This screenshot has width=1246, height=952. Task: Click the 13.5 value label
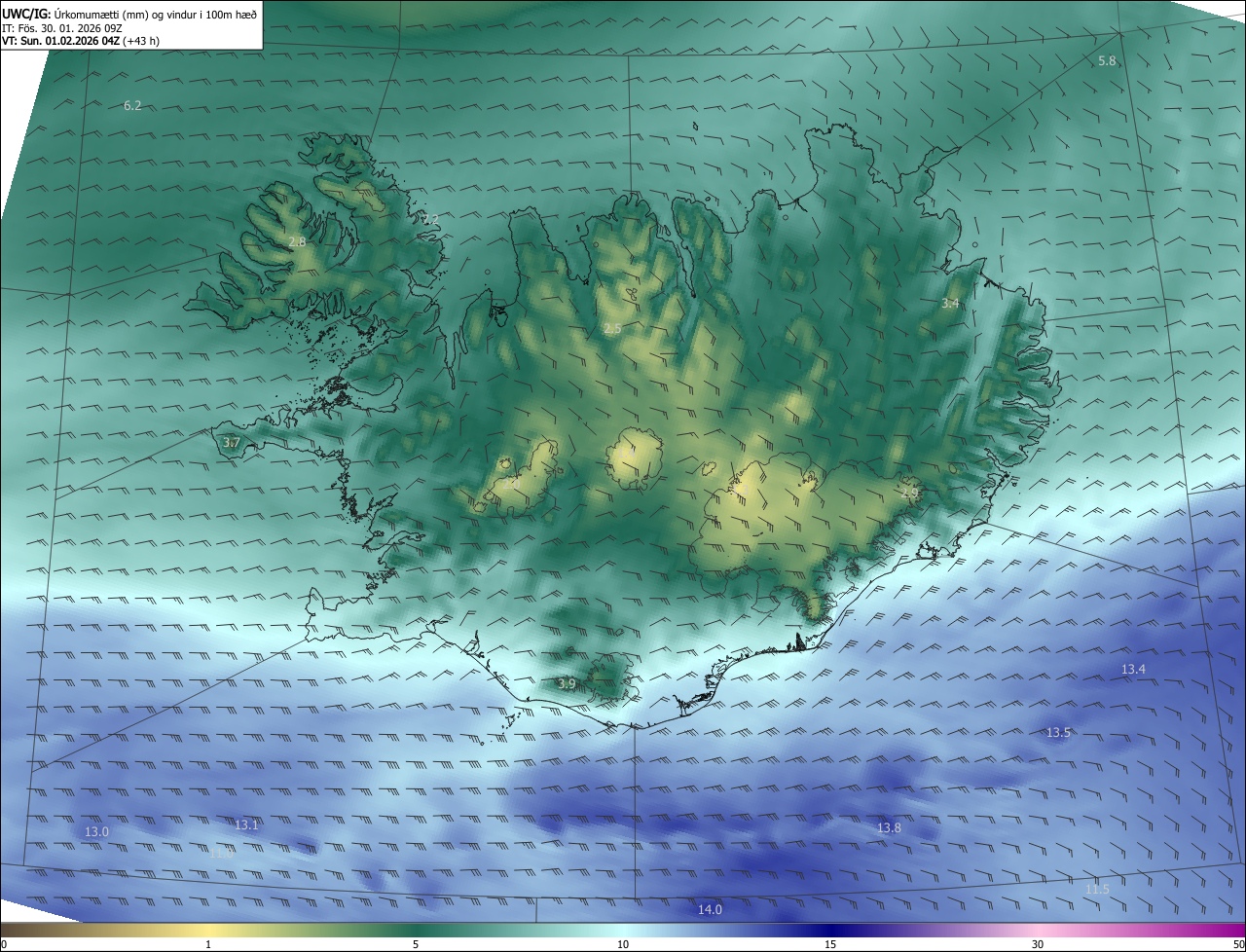[1058, 732]
